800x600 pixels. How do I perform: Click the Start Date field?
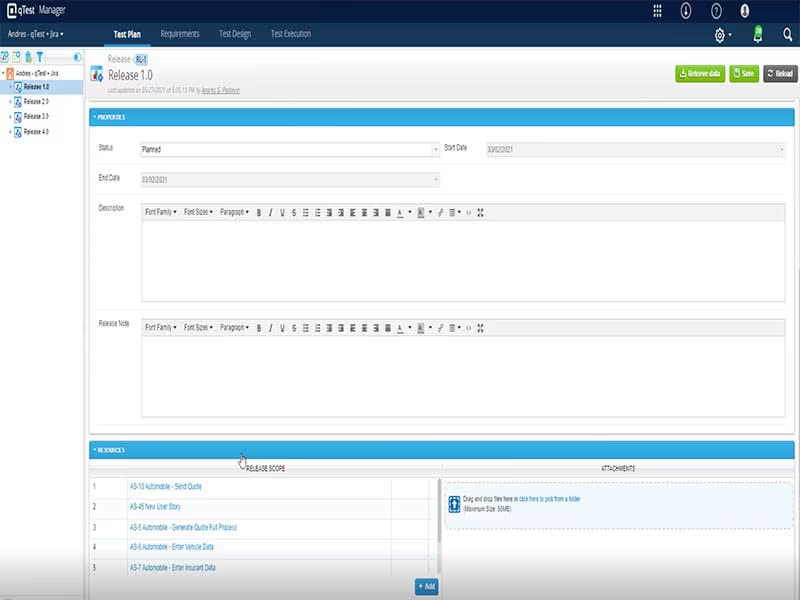click(x=636, y=149)
